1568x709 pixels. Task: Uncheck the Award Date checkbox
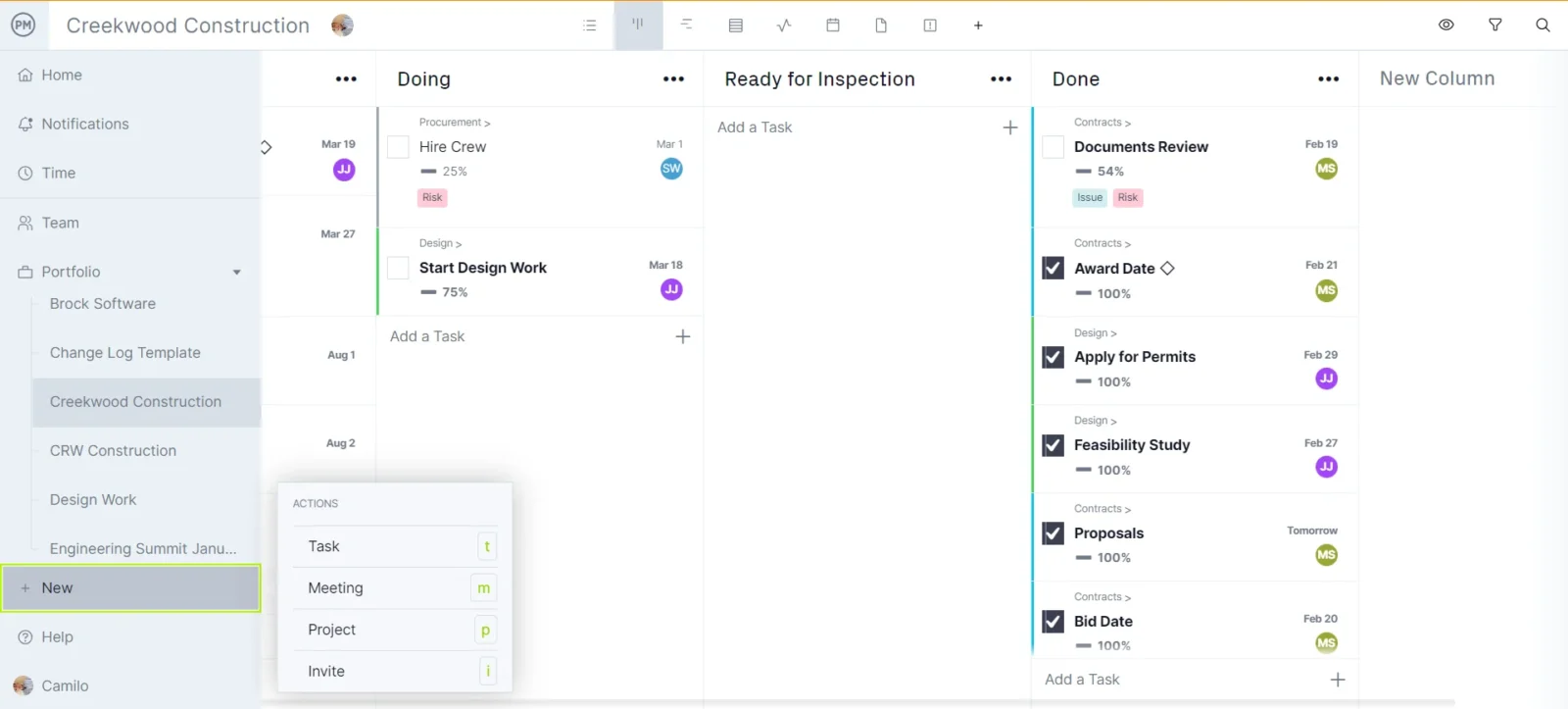[x=1053, y=269]
